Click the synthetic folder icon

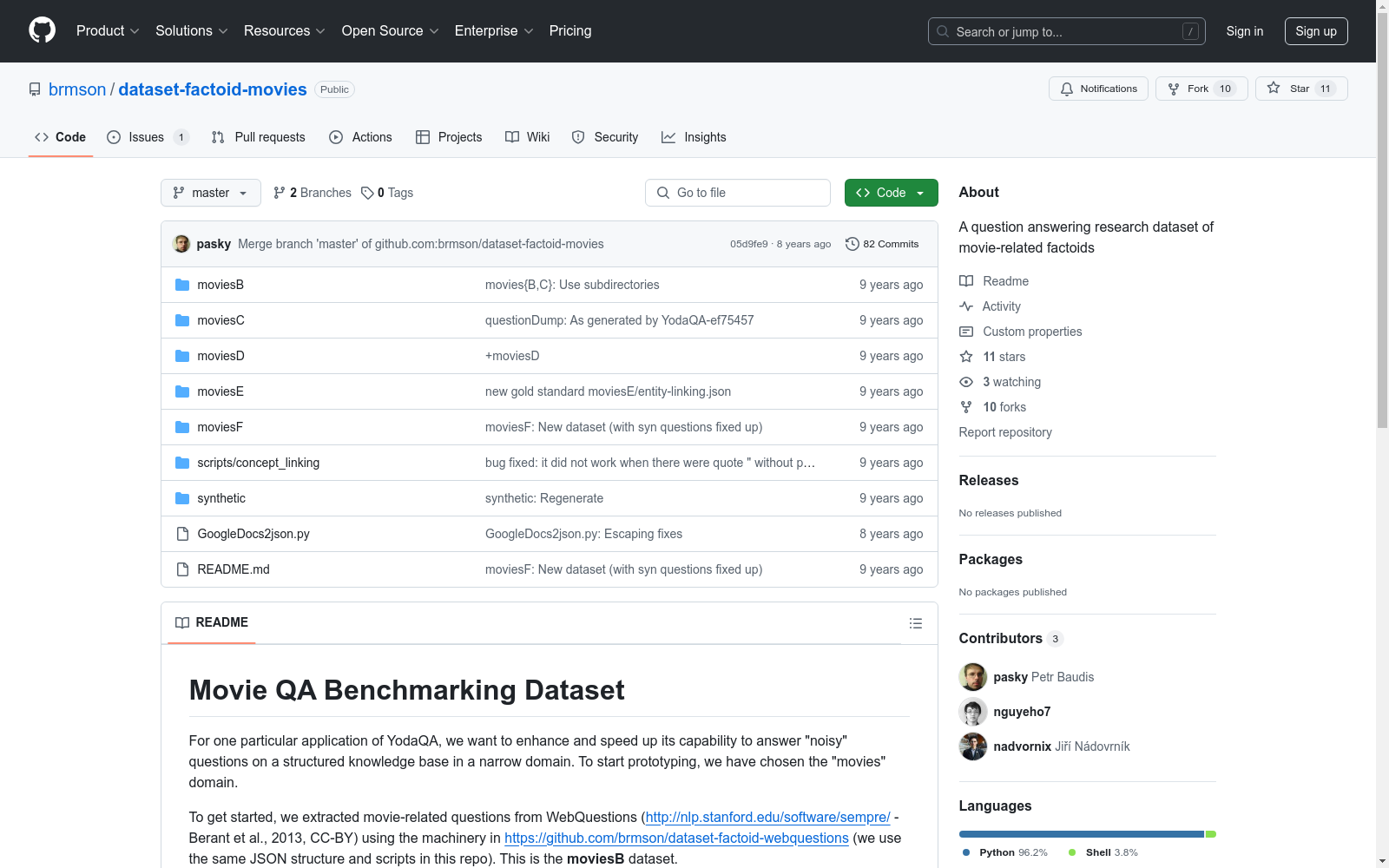coord(182,498)
